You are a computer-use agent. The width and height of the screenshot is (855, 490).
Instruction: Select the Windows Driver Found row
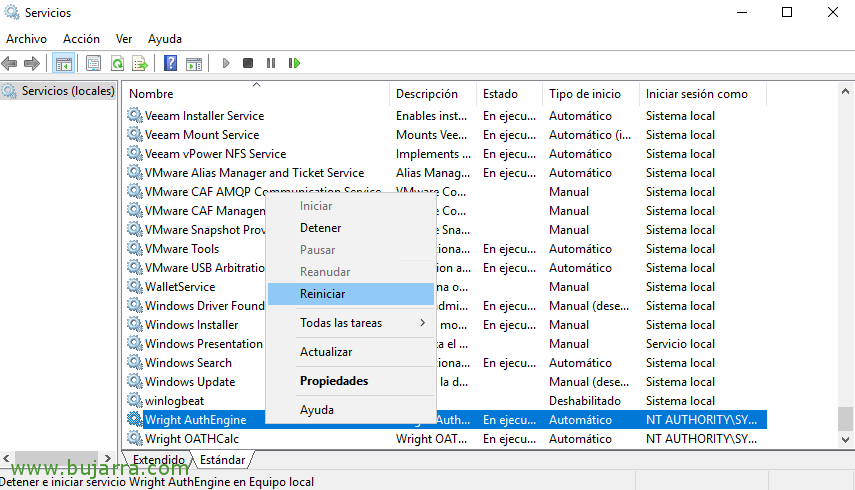click(445, 306)
